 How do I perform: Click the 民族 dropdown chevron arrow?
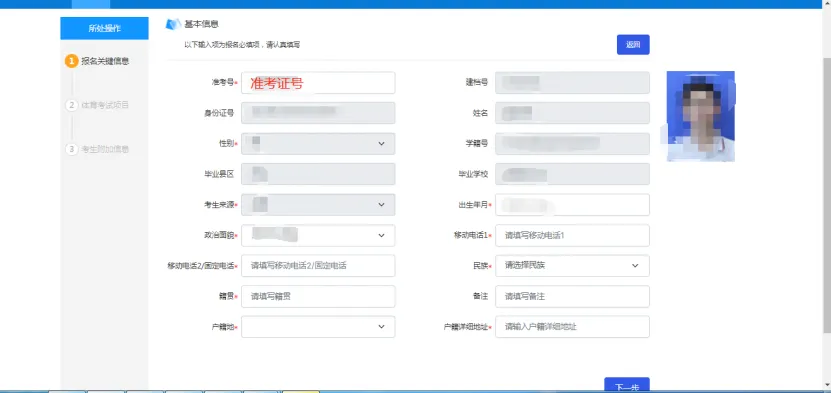tap(635, 266)
